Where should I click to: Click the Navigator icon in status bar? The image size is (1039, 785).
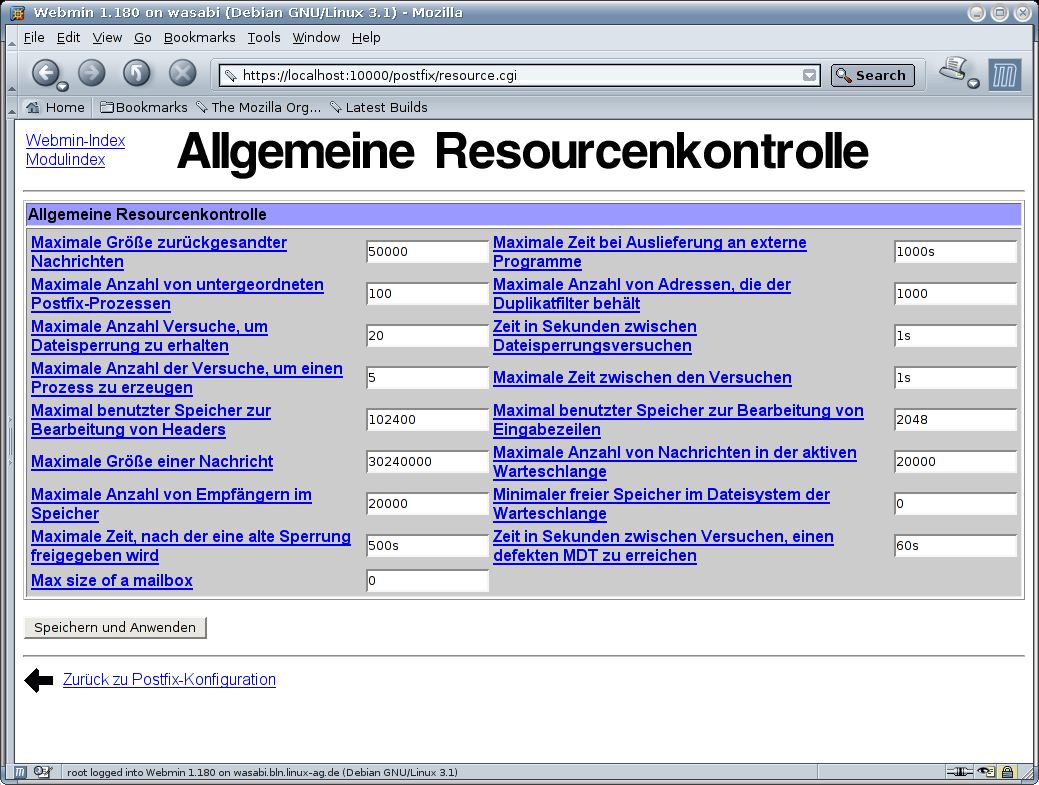pos(21,772)
